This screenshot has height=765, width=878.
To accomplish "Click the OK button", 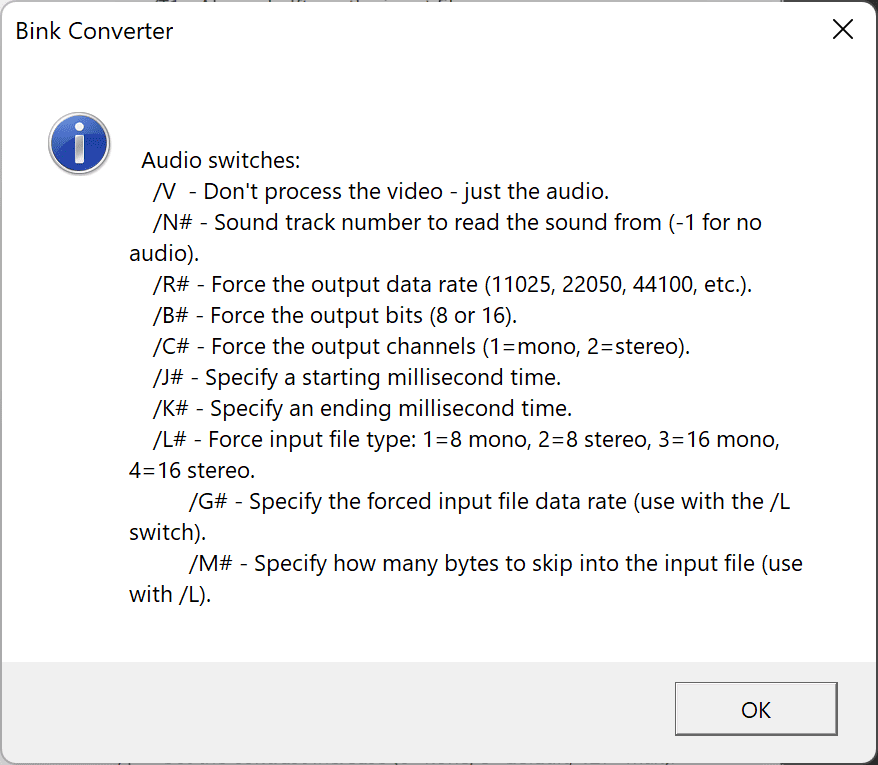I will click(x=755, y=710).
